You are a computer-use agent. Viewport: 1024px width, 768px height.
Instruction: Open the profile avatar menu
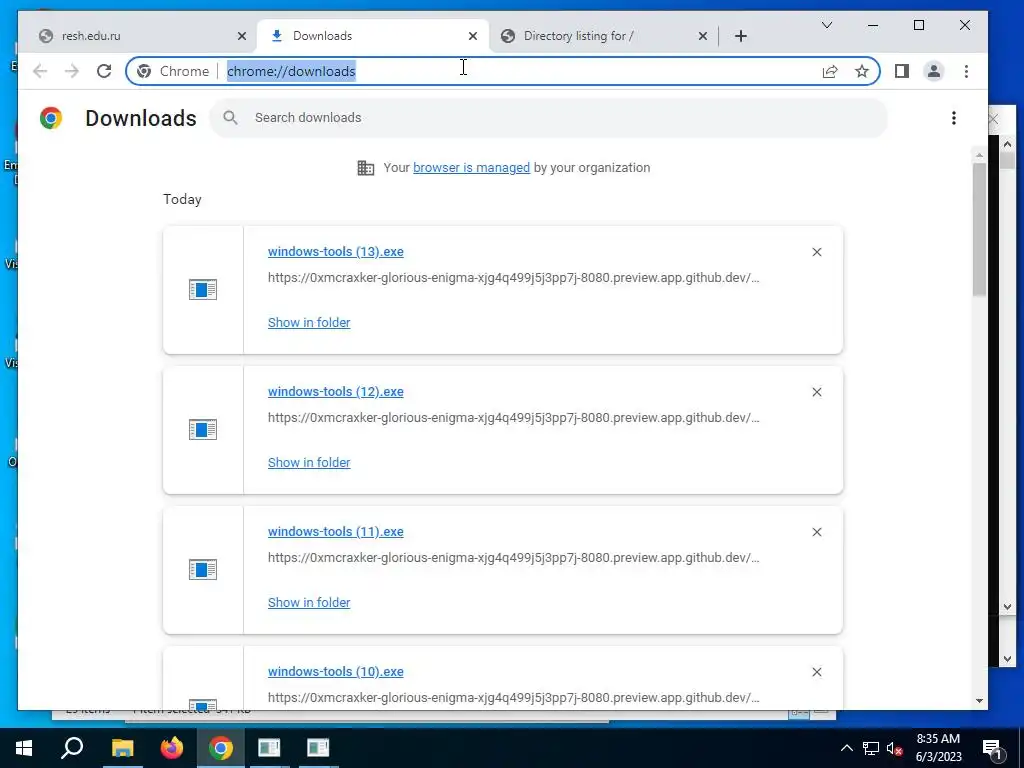pos(934,71)
